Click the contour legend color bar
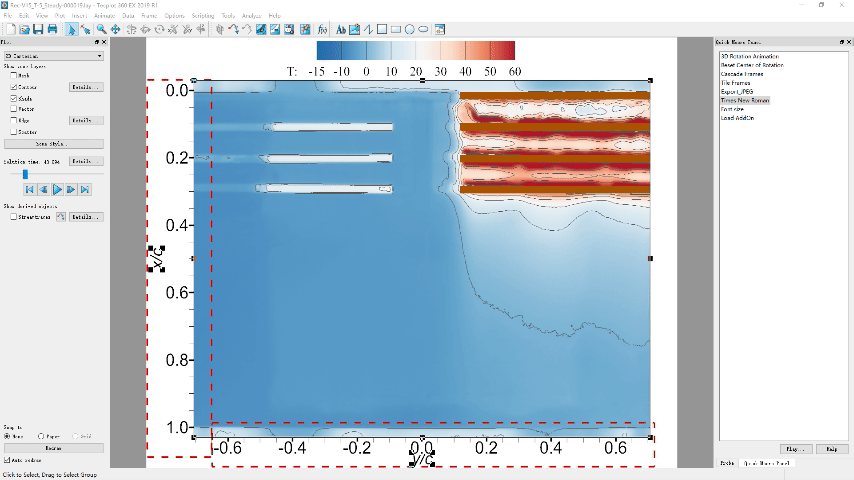Image resolution: width=854 pixels, height=480 pixels. pyautogui.click(x=416, y=51)
